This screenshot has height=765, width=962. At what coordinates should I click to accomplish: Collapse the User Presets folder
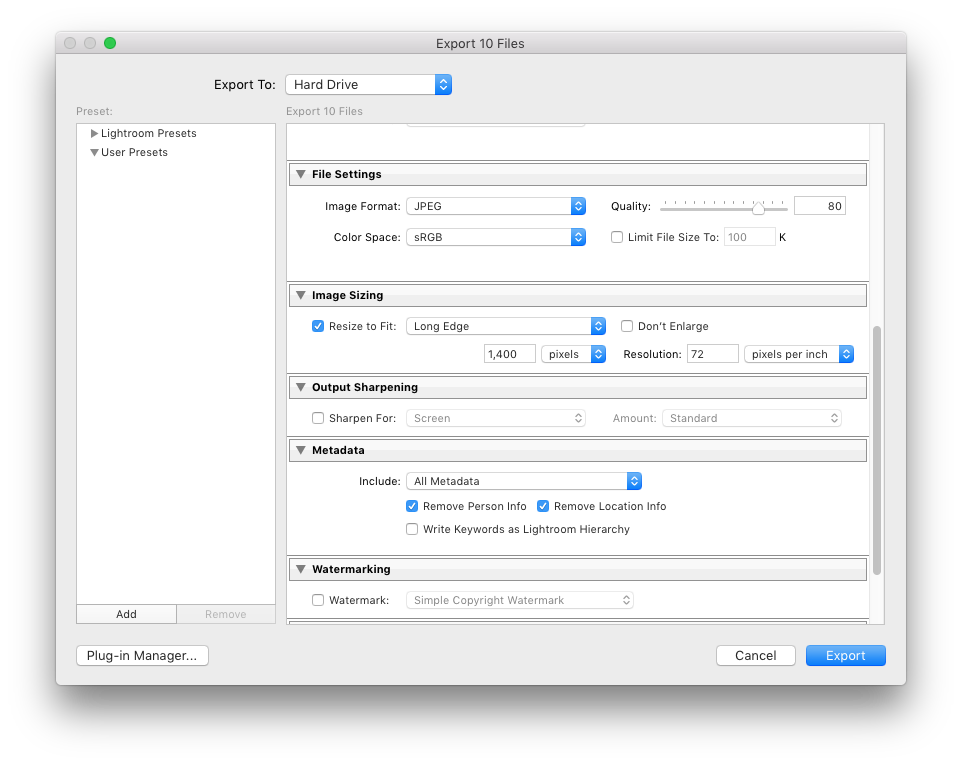pyautogui.click(x=94, y=153)
